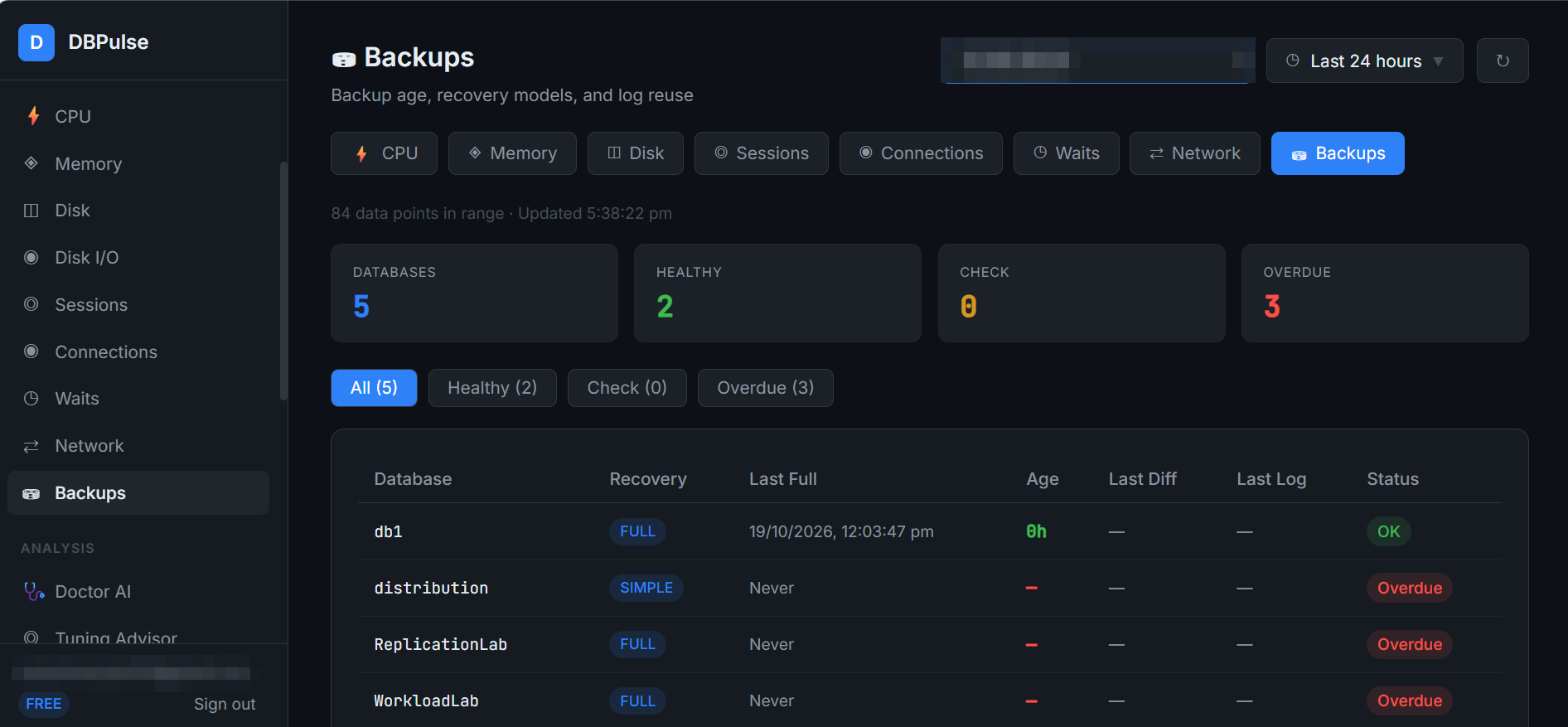
Task: Click the Backups icon in sidebar
Action: pos(31,493)
